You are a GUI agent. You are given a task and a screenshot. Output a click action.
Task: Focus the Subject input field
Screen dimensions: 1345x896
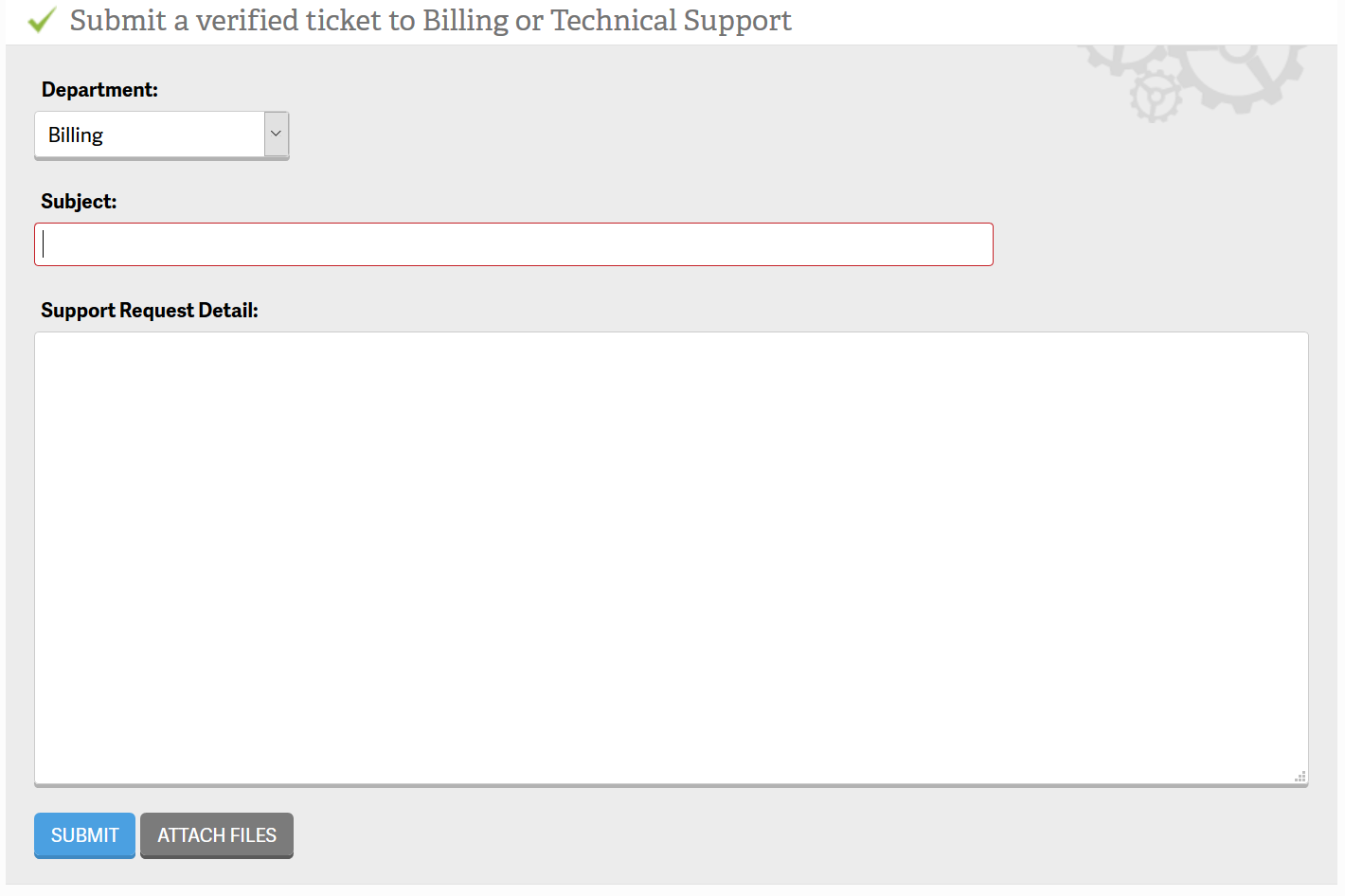513,243
